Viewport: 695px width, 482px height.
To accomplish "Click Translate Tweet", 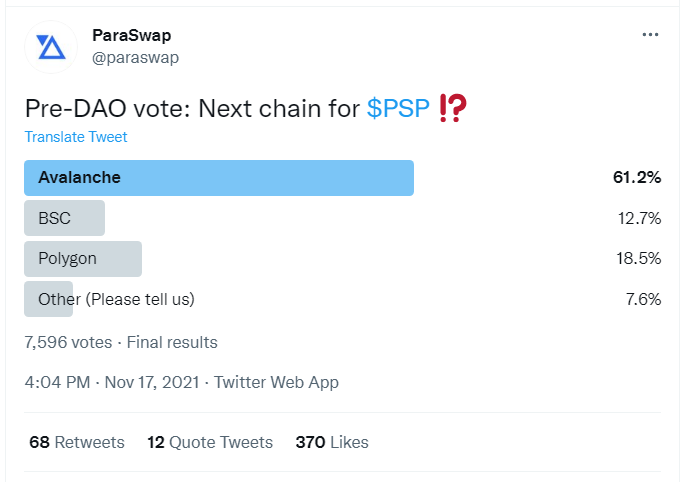I will [x=76, y=137].
